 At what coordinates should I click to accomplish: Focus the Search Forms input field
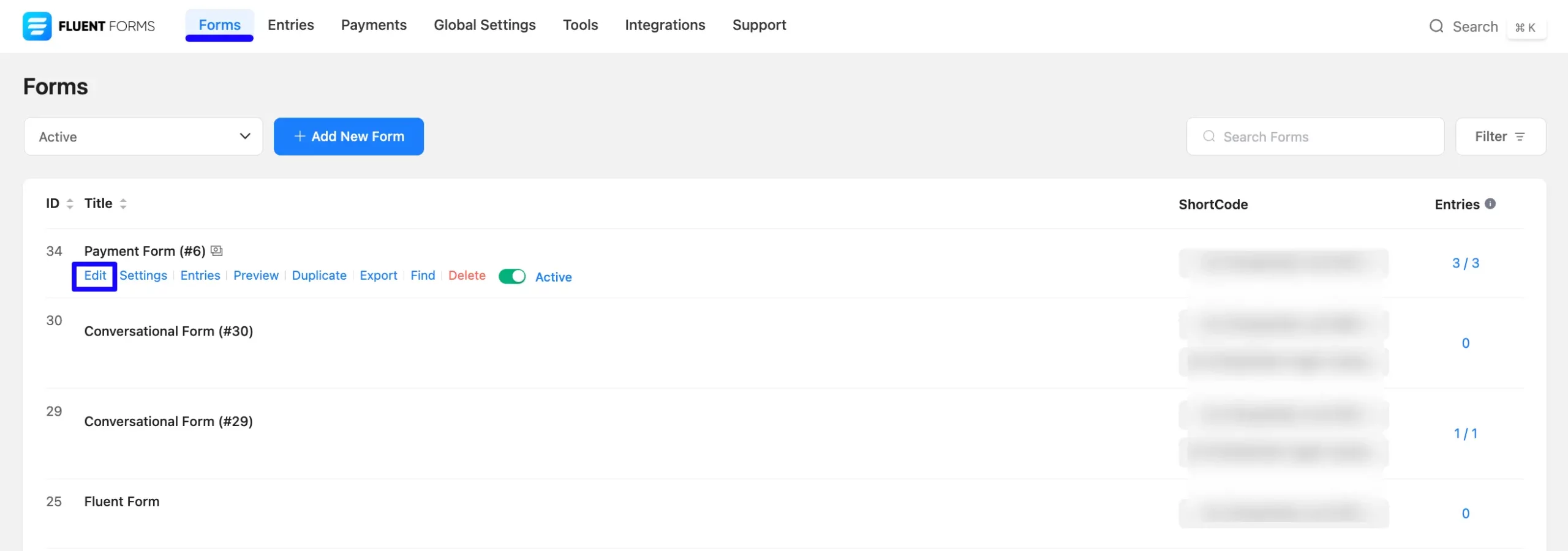(x=1323, y=137)
